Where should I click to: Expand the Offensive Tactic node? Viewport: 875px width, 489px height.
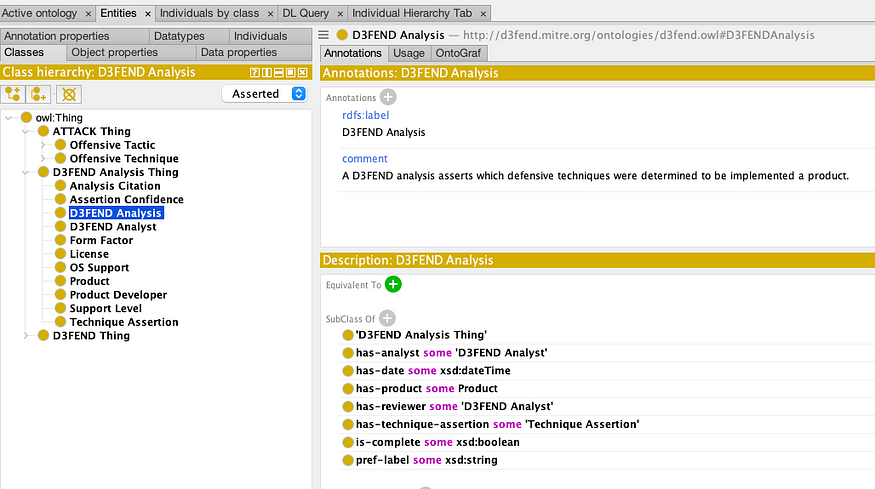42,145
